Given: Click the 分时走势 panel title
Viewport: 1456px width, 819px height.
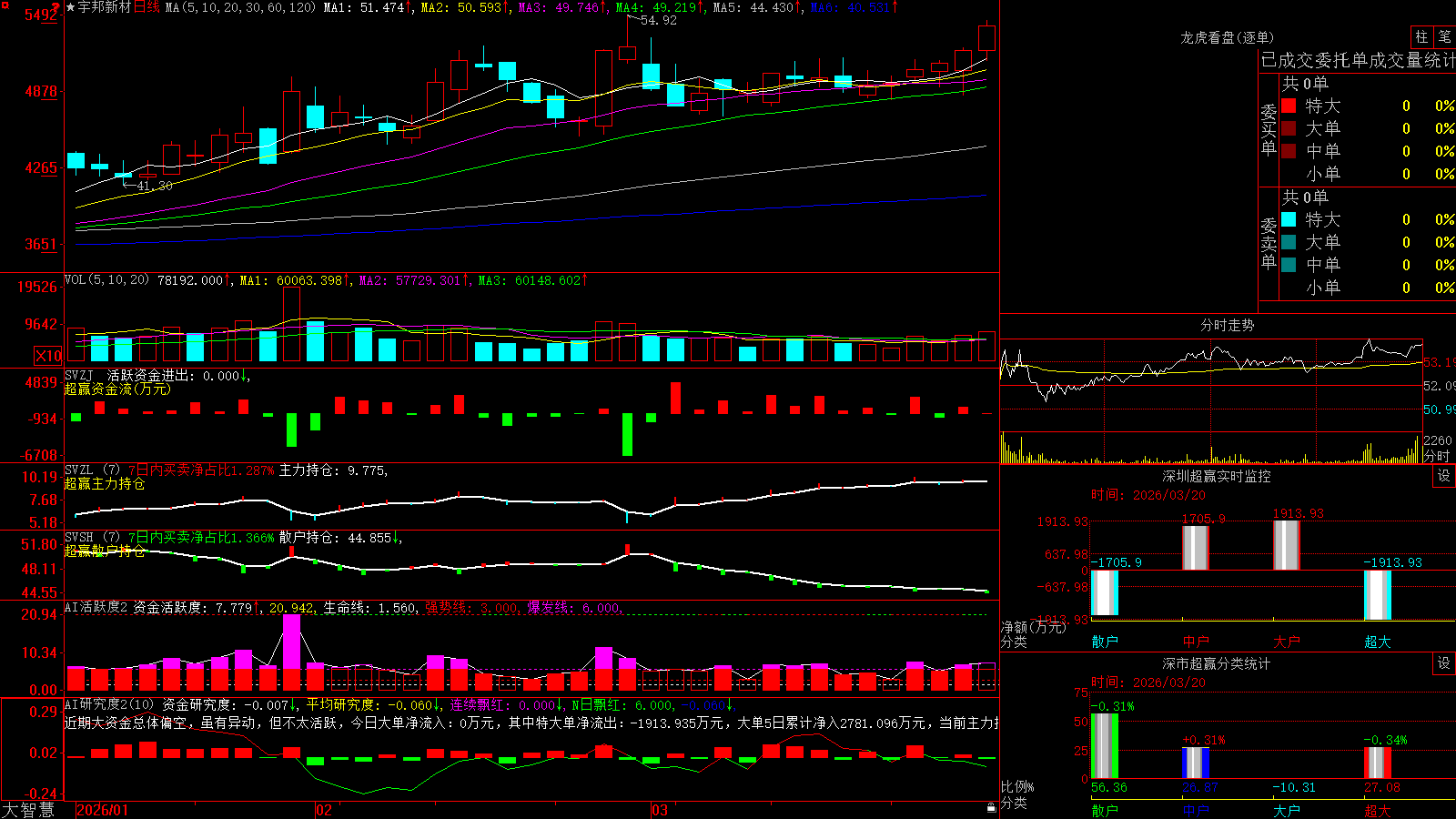Looking at the screenshot, I should 1227,325.
